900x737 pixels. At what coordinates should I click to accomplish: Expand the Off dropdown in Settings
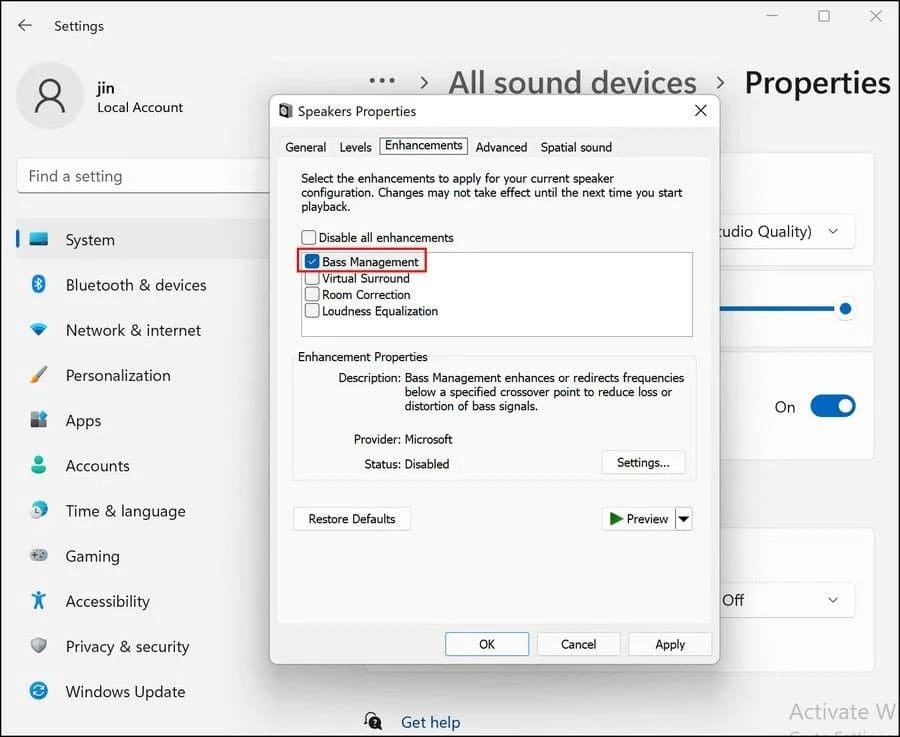[785, 600]
